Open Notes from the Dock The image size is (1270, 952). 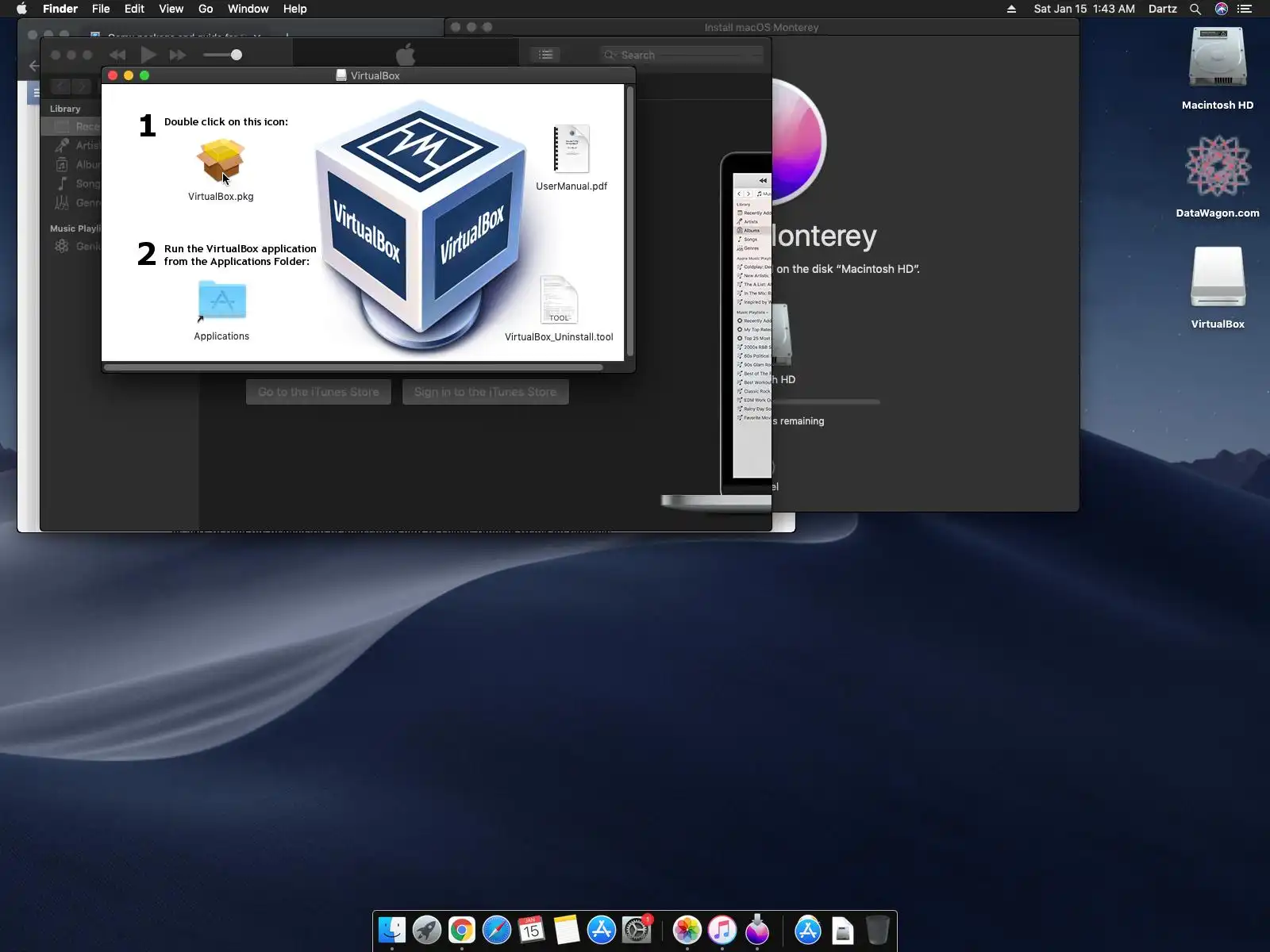coord(567,930)
